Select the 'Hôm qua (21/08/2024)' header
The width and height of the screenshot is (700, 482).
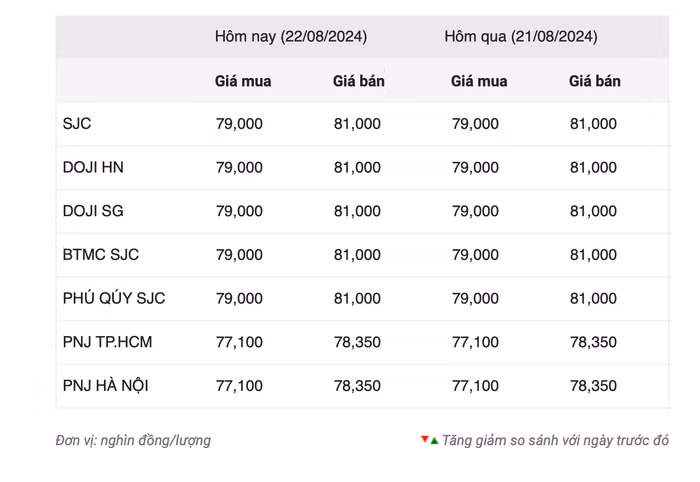521,37
